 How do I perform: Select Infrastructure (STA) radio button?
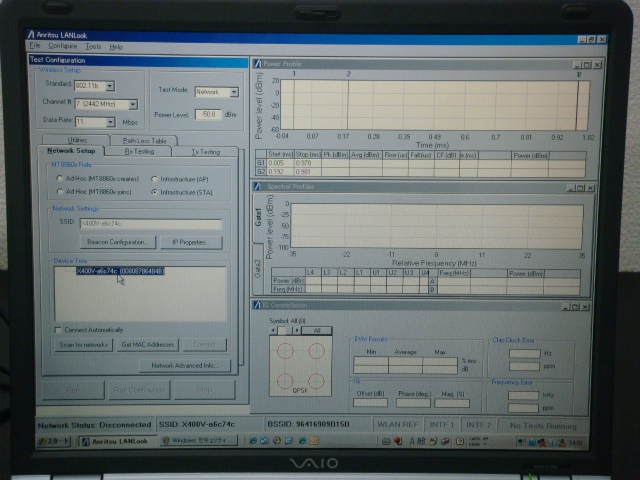(x=154, y=192)
